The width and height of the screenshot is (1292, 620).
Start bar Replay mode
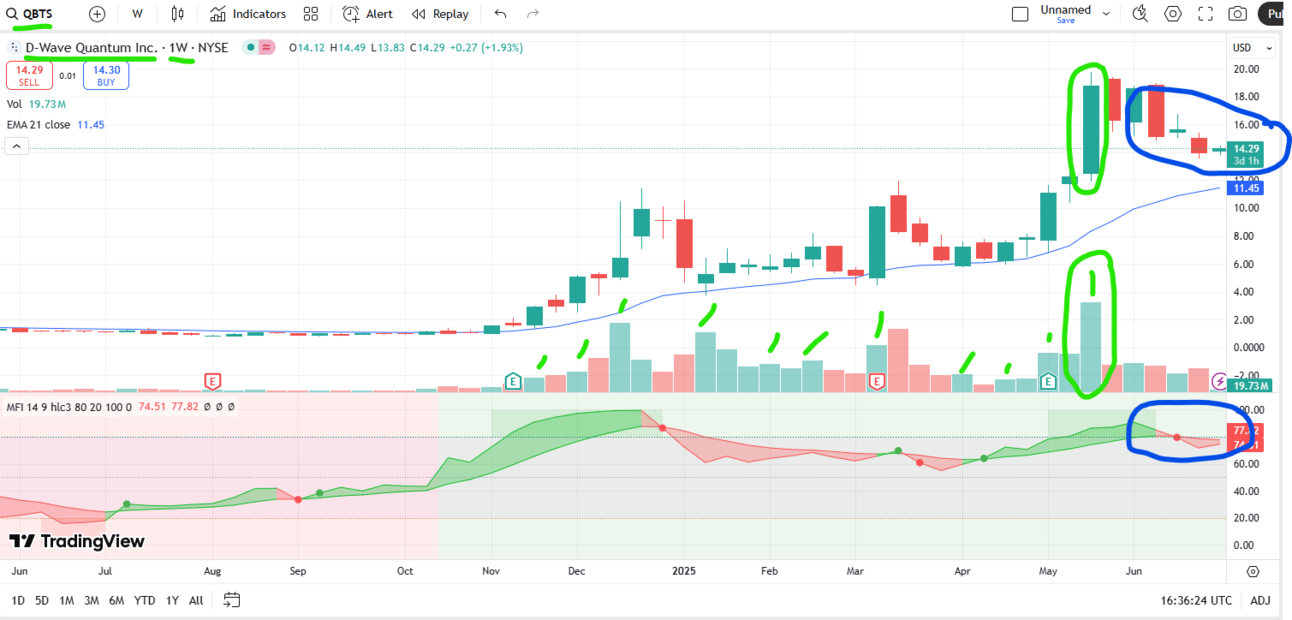click(x=440, y=14)
